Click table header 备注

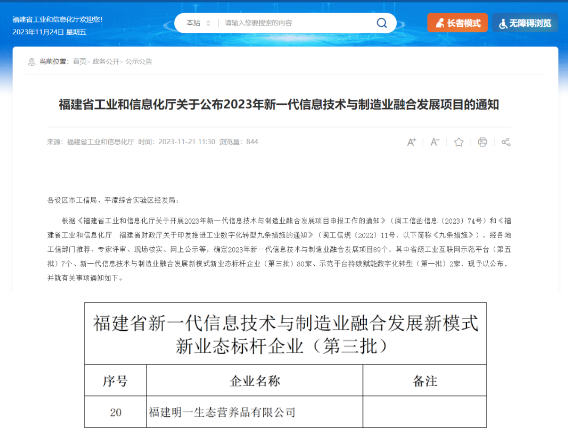coord(425,381)
